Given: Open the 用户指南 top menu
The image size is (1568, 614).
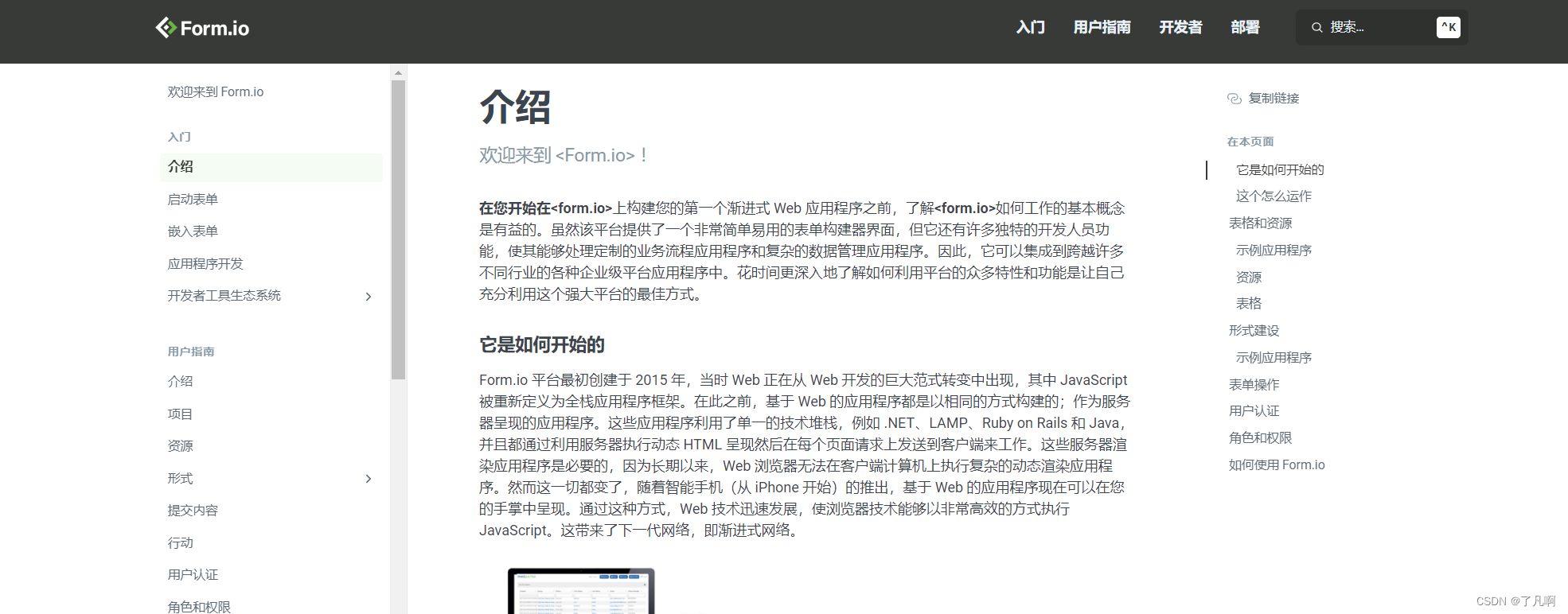Looking at the screenshot, I should pyautogui.click(x=1102, y=28).
